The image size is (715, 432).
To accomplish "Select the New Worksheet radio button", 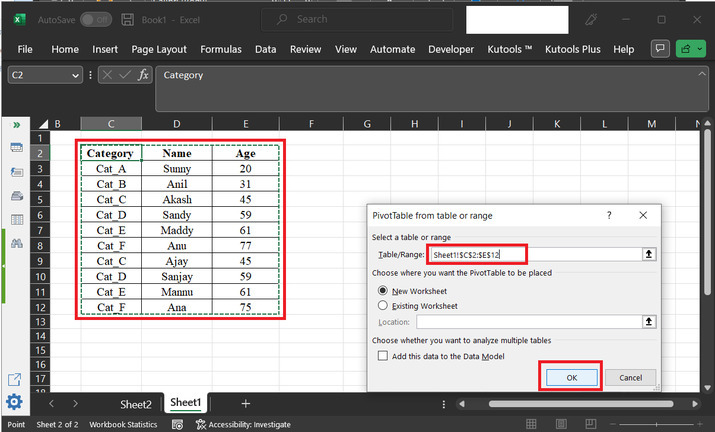I will 382,290.
